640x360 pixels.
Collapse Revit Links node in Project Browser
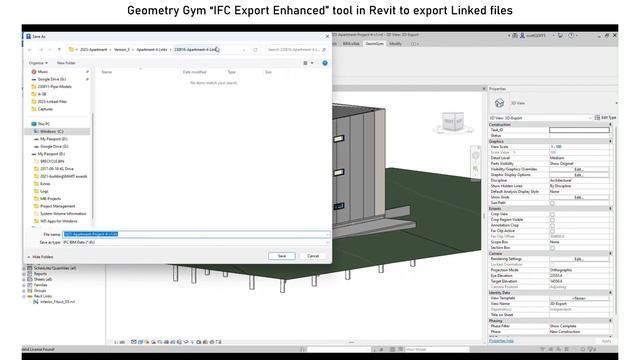(x=24, y=296)
